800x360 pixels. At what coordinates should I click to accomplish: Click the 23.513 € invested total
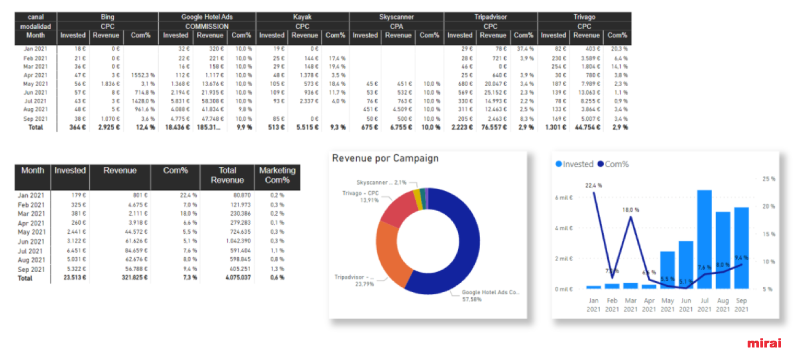[75, 278]
